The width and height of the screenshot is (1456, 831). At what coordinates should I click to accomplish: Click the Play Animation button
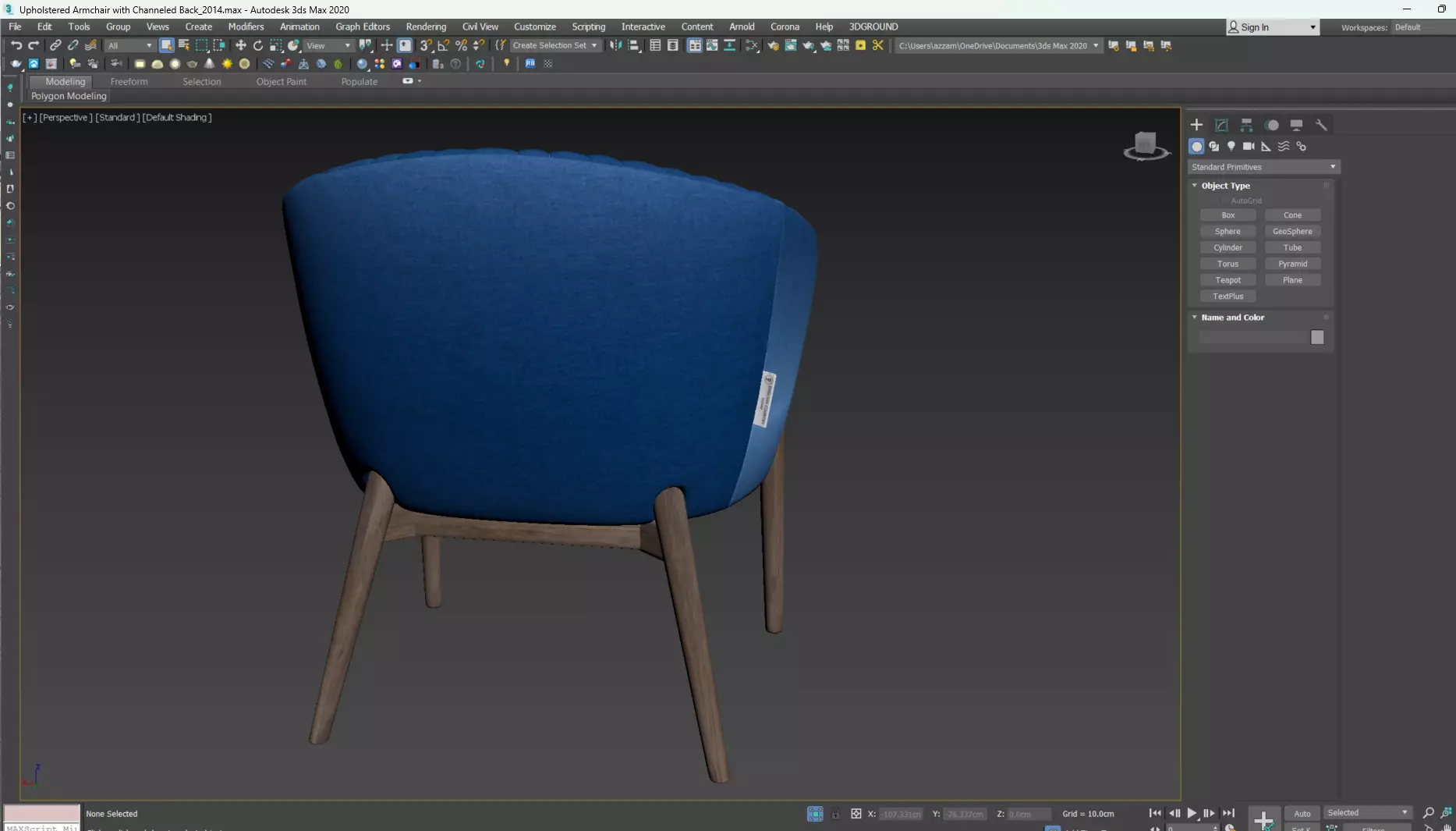click(1192, 813)
